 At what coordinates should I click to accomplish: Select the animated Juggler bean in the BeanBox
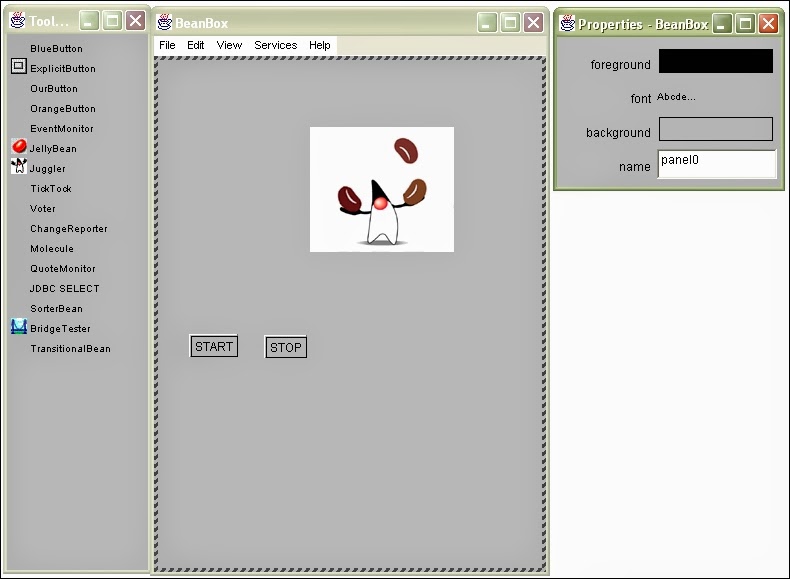382,189
